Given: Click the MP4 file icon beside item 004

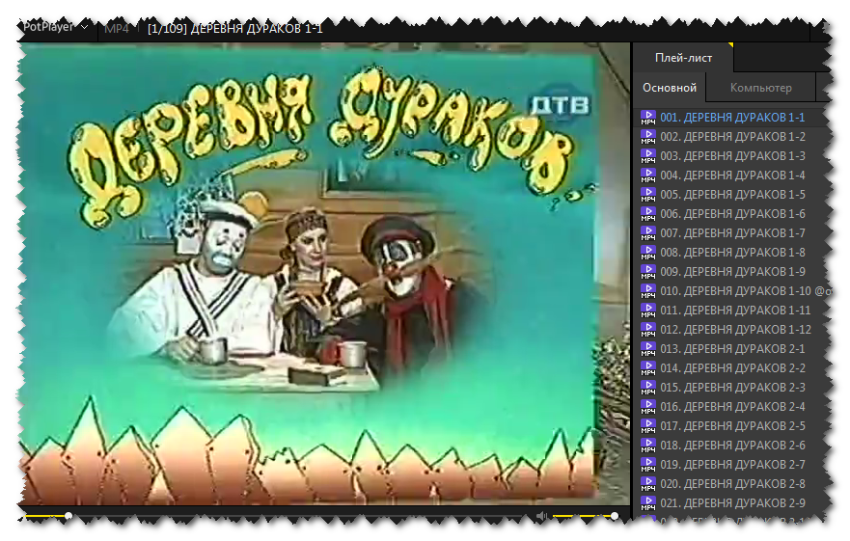Looking at the screenshot, I should 648,176.
